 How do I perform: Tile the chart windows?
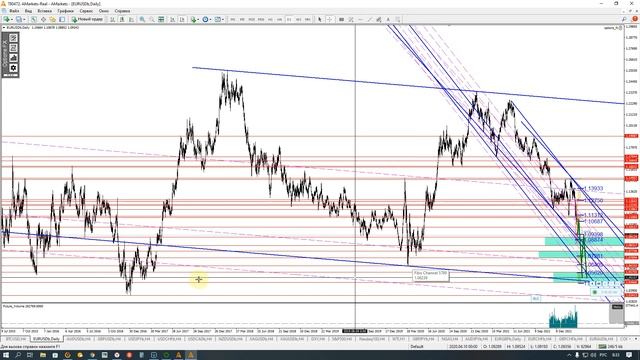coord(161,19)
